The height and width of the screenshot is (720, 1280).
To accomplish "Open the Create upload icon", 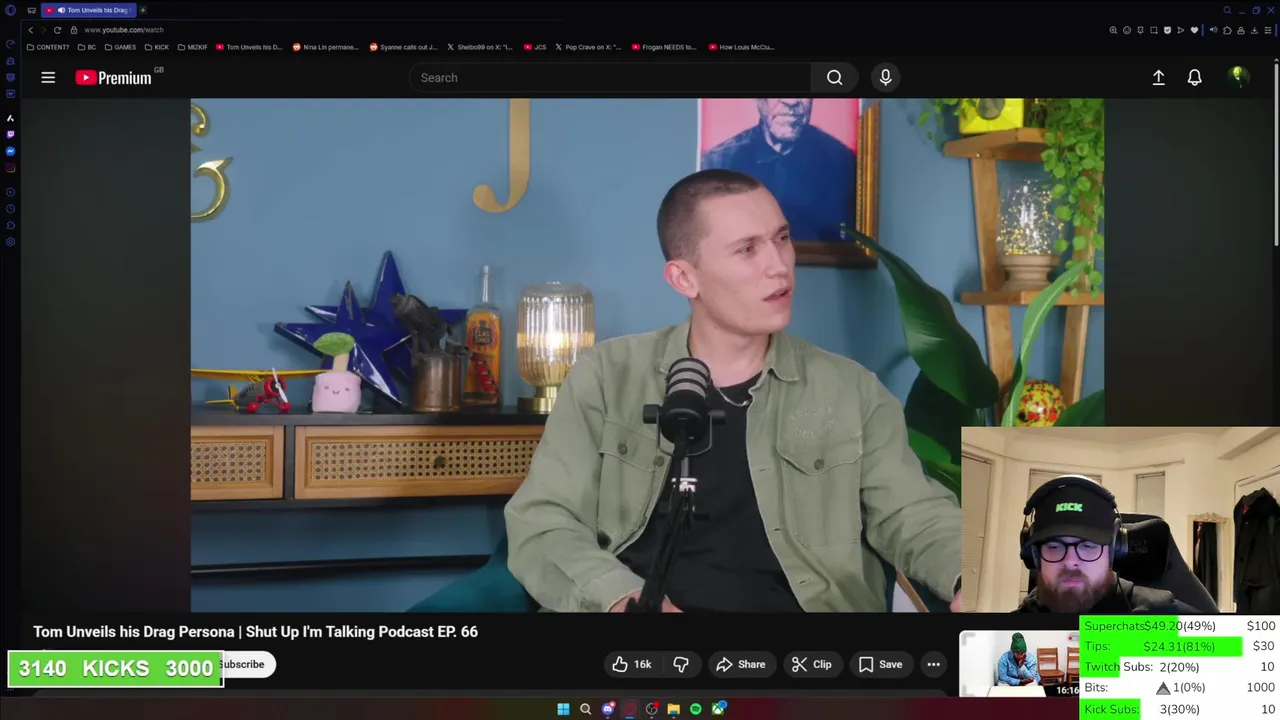I will 1158,77.
